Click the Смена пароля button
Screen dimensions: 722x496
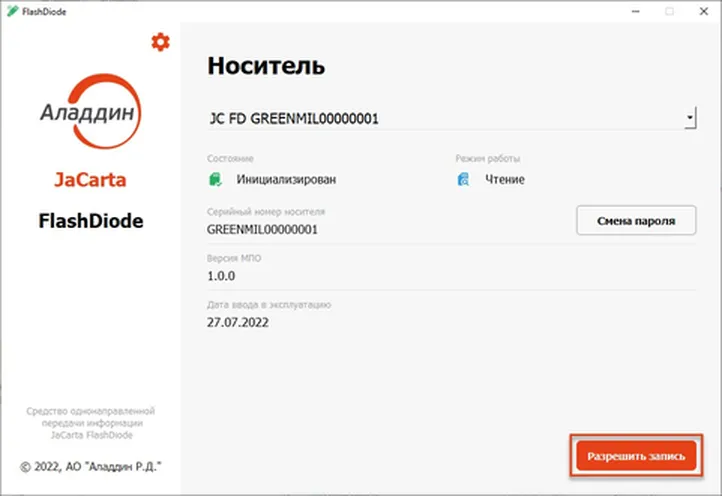pyautogui.click(x=636, y=221)
